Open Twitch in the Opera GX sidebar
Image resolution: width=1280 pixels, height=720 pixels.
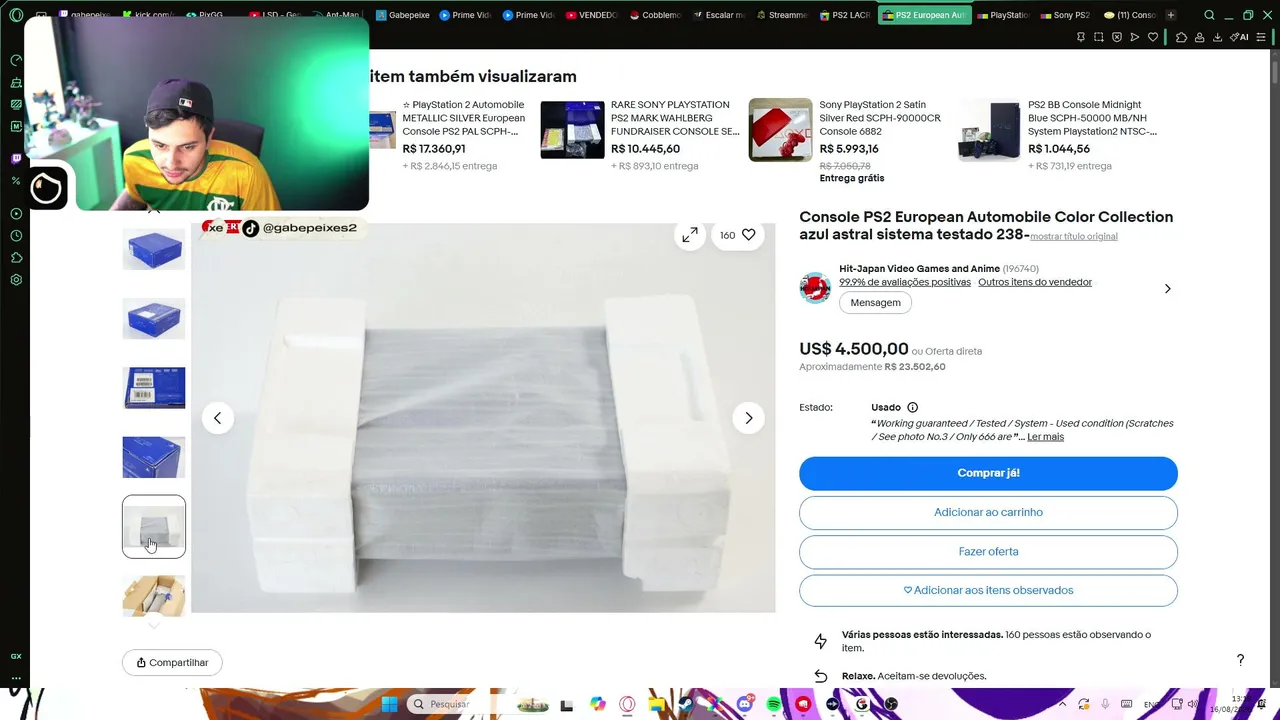16,158
